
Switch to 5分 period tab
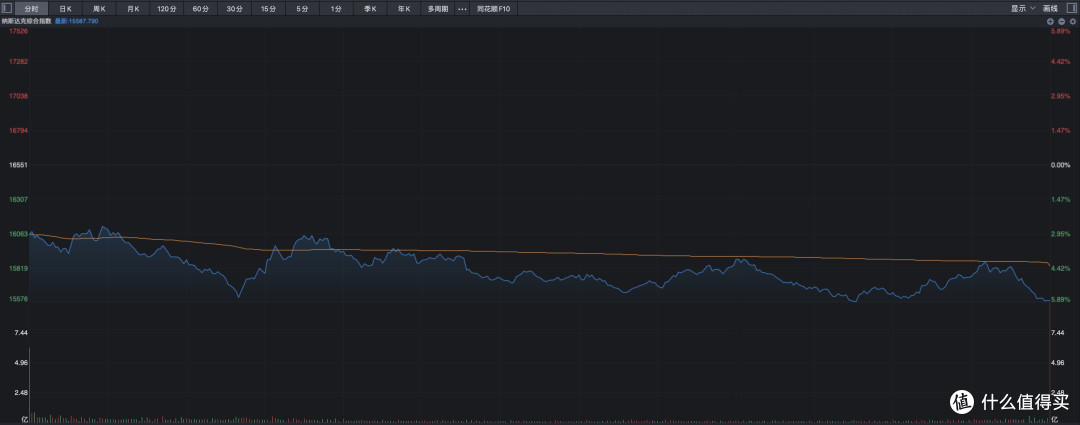tap(302, 9)
